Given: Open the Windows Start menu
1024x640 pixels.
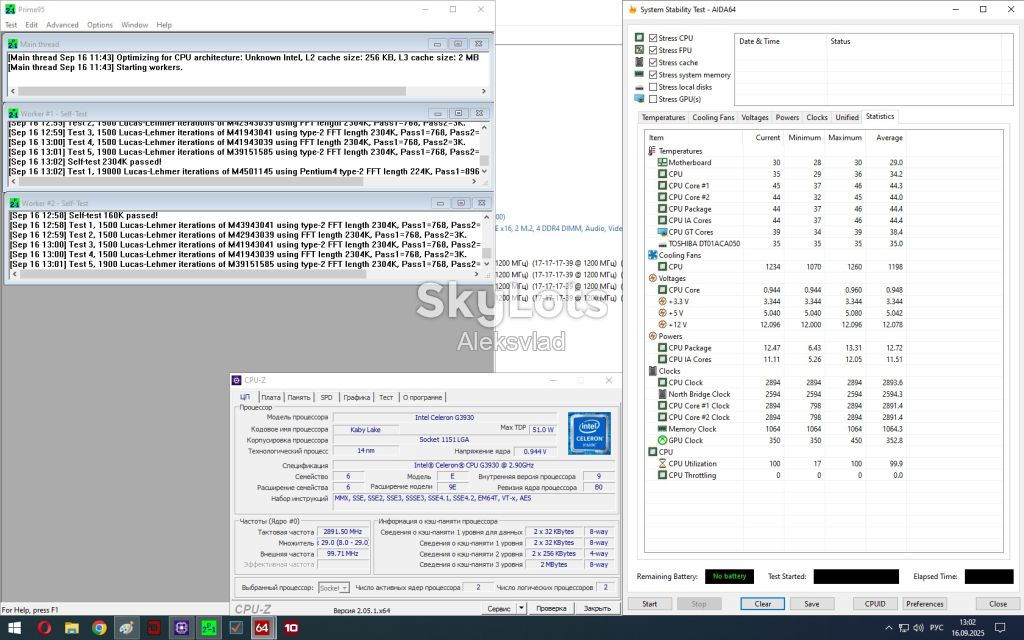Looking at the screenshot, I should click(x=14, y=628).
